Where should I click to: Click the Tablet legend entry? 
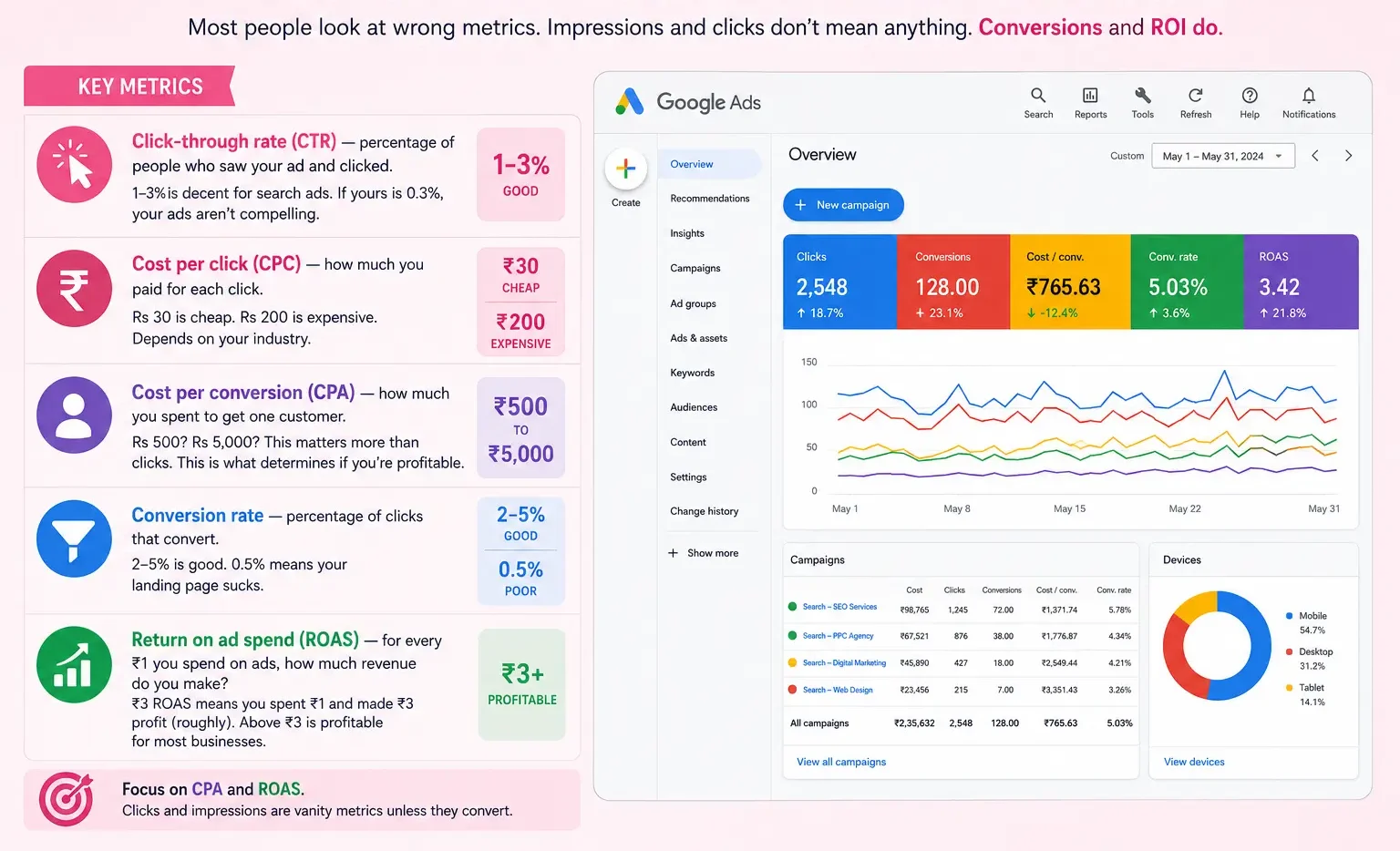pyautogui.click(x=1305, y=694)
